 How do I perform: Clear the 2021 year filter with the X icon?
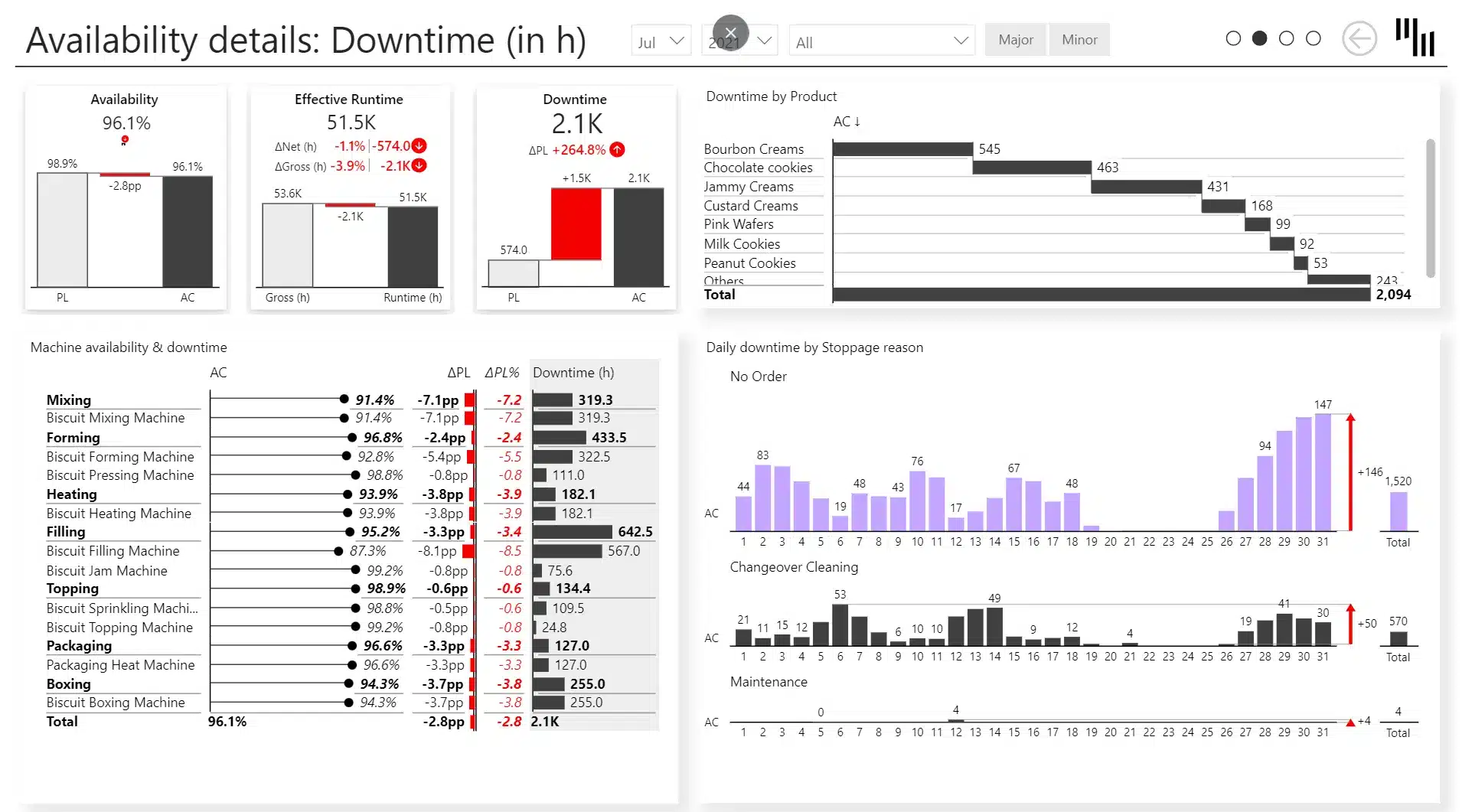[x=730, y=33]
